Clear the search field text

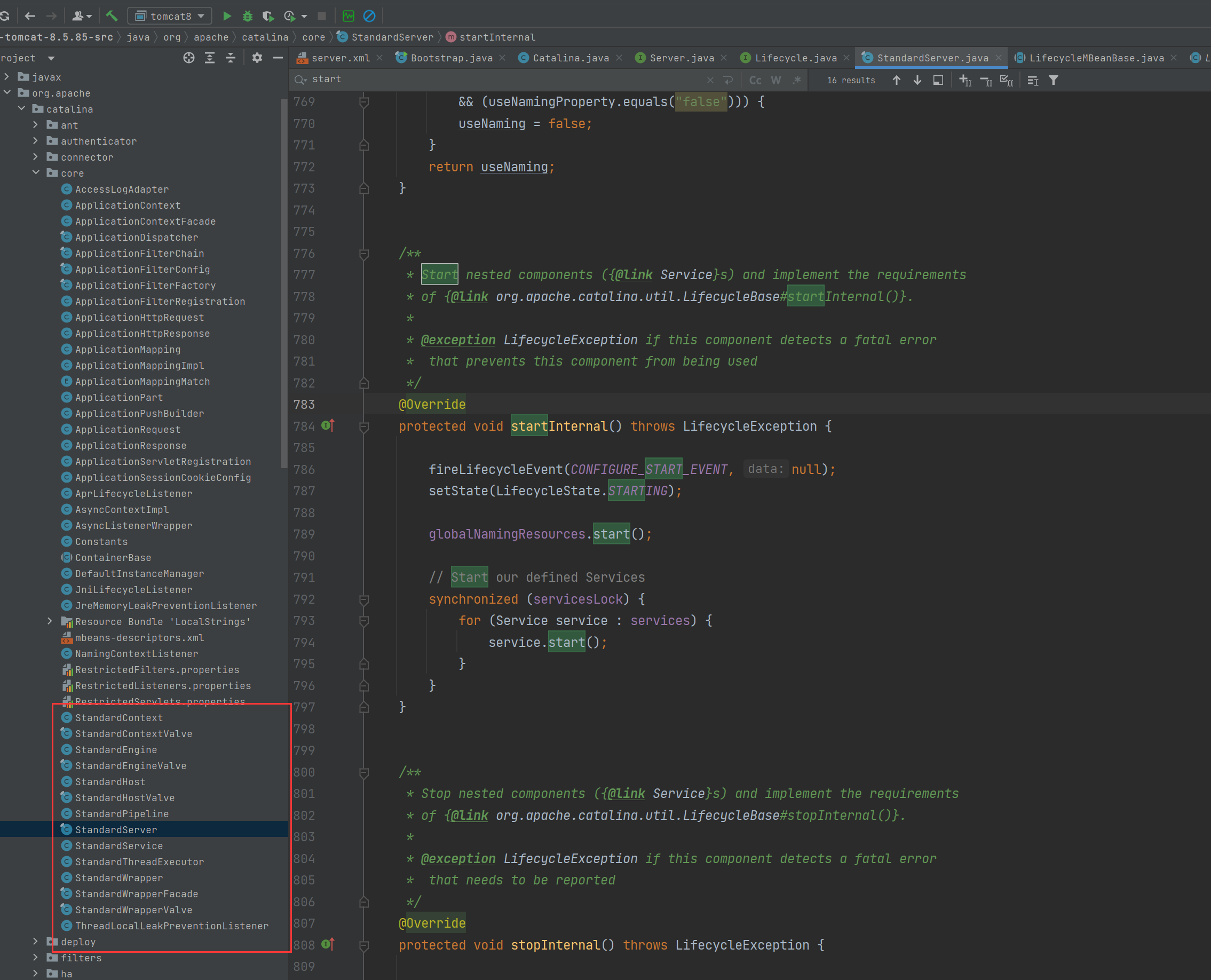710,80
